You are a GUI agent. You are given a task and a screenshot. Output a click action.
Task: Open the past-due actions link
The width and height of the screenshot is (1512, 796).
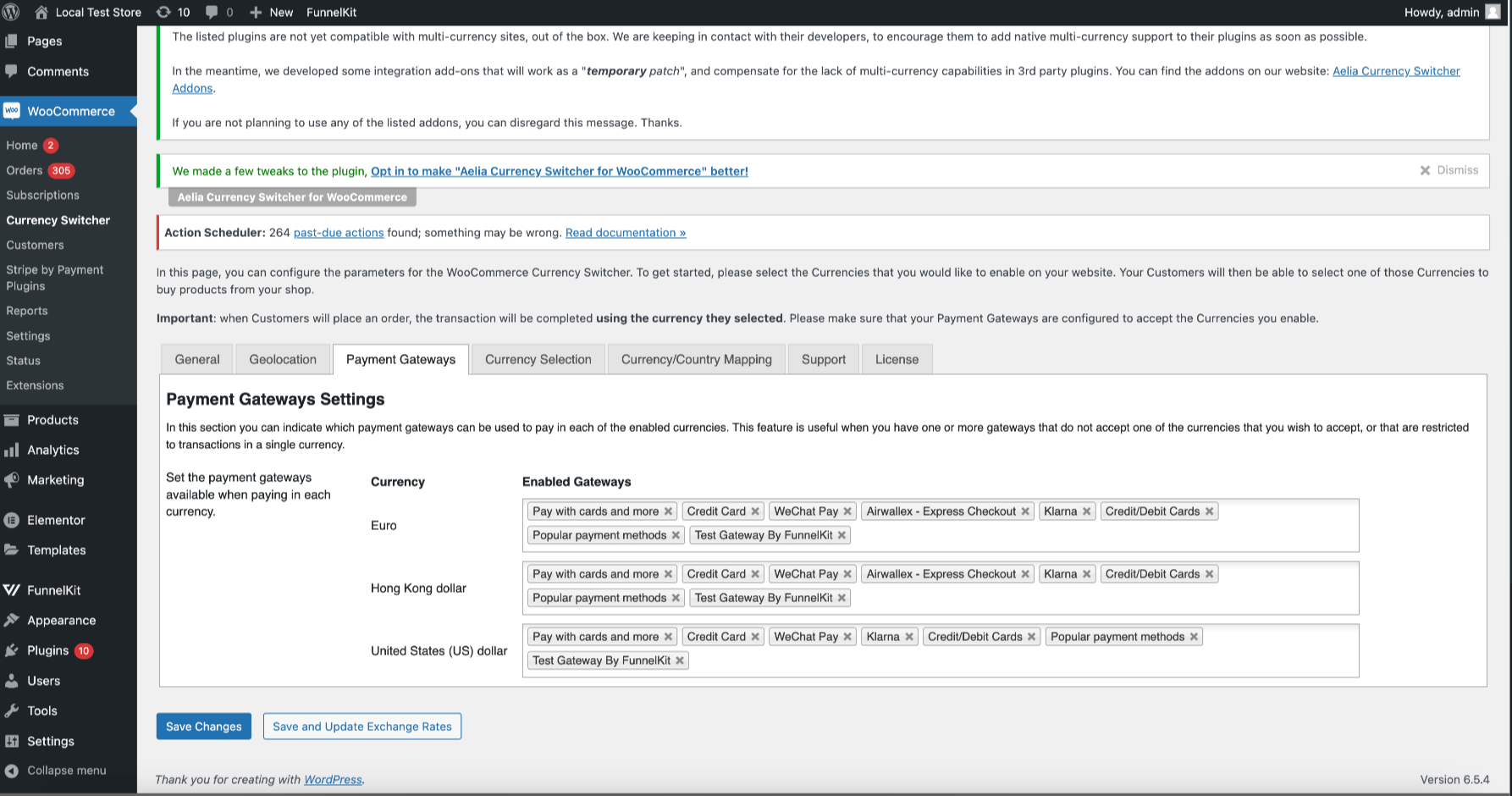[339, 233]
